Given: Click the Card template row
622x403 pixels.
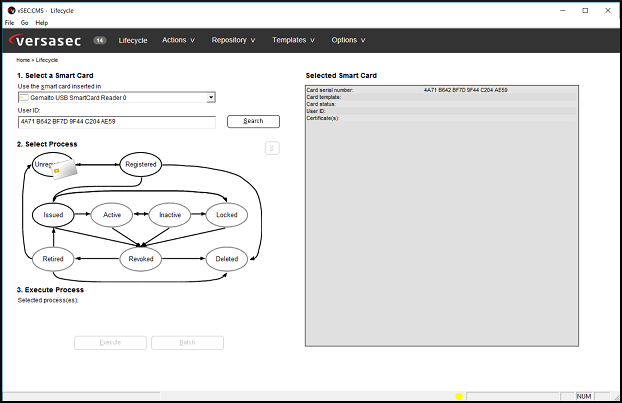Looking at the screenshot, I should 442,97.
